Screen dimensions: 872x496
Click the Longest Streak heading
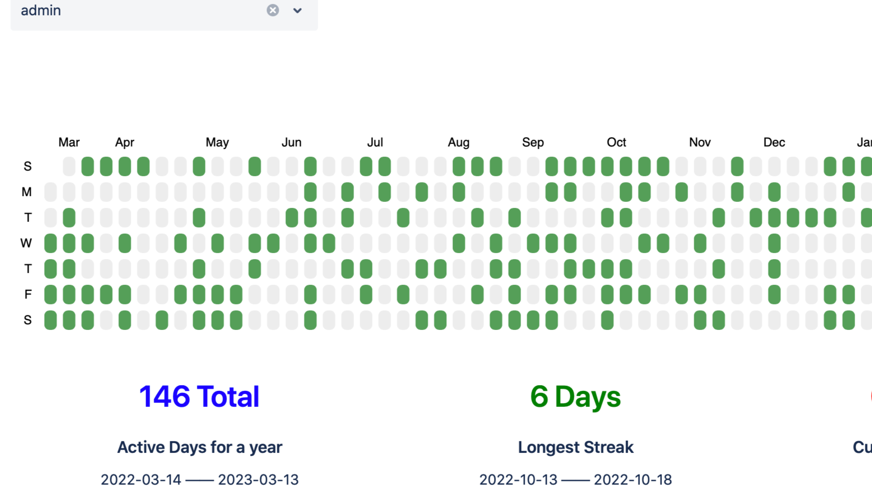pyautogui.click(x=575, y=447)
